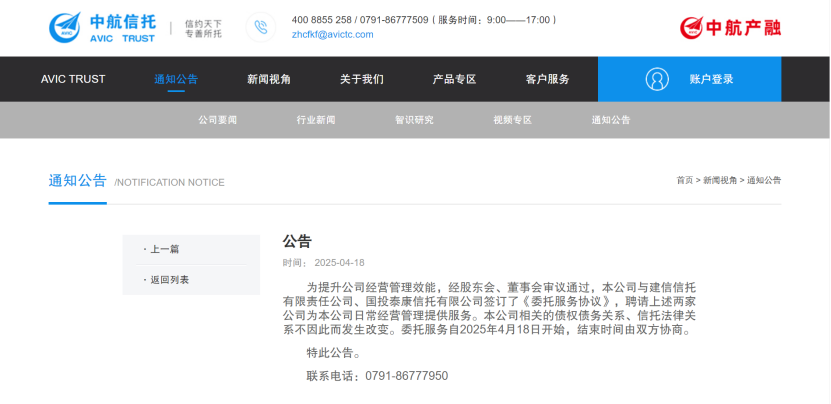
Task: Open the 产品专区 menu
Action: pyautogui.click(x=454, y=79)
